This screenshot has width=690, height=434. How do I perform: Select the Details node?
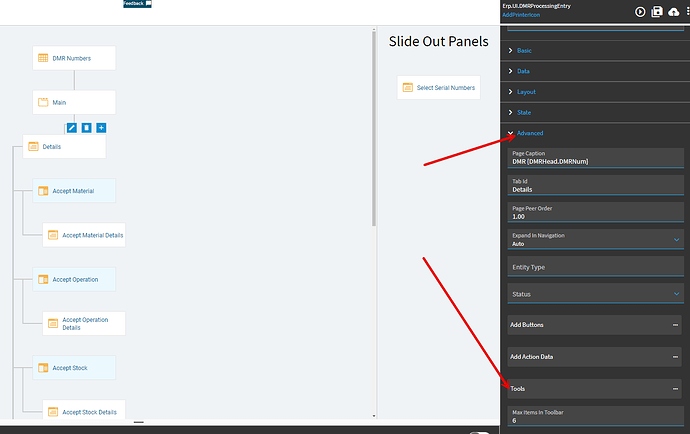point(64,147)
